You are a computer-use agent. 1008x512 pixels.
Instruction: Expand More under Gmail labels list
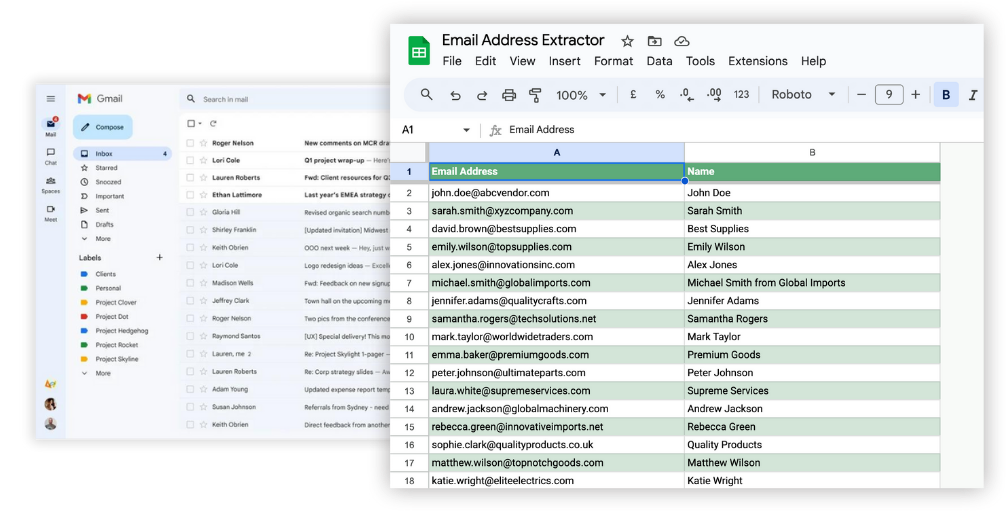pos(103,373)
